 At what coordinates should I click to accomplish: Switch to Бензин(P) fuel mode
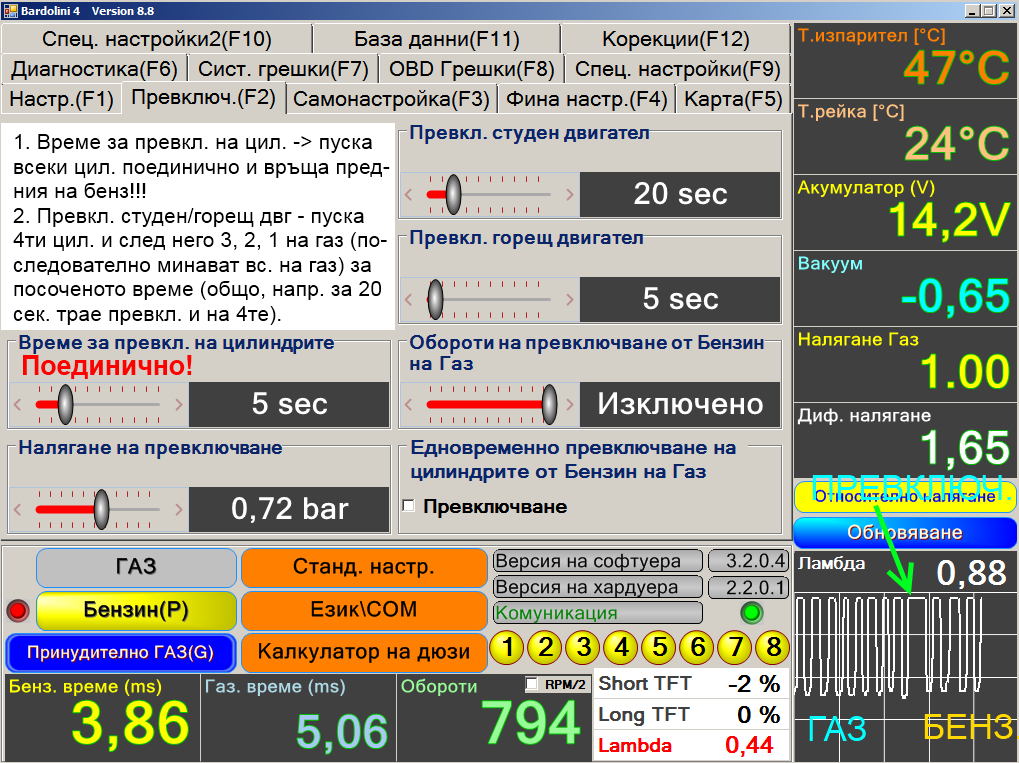click(x=136, y=610)
